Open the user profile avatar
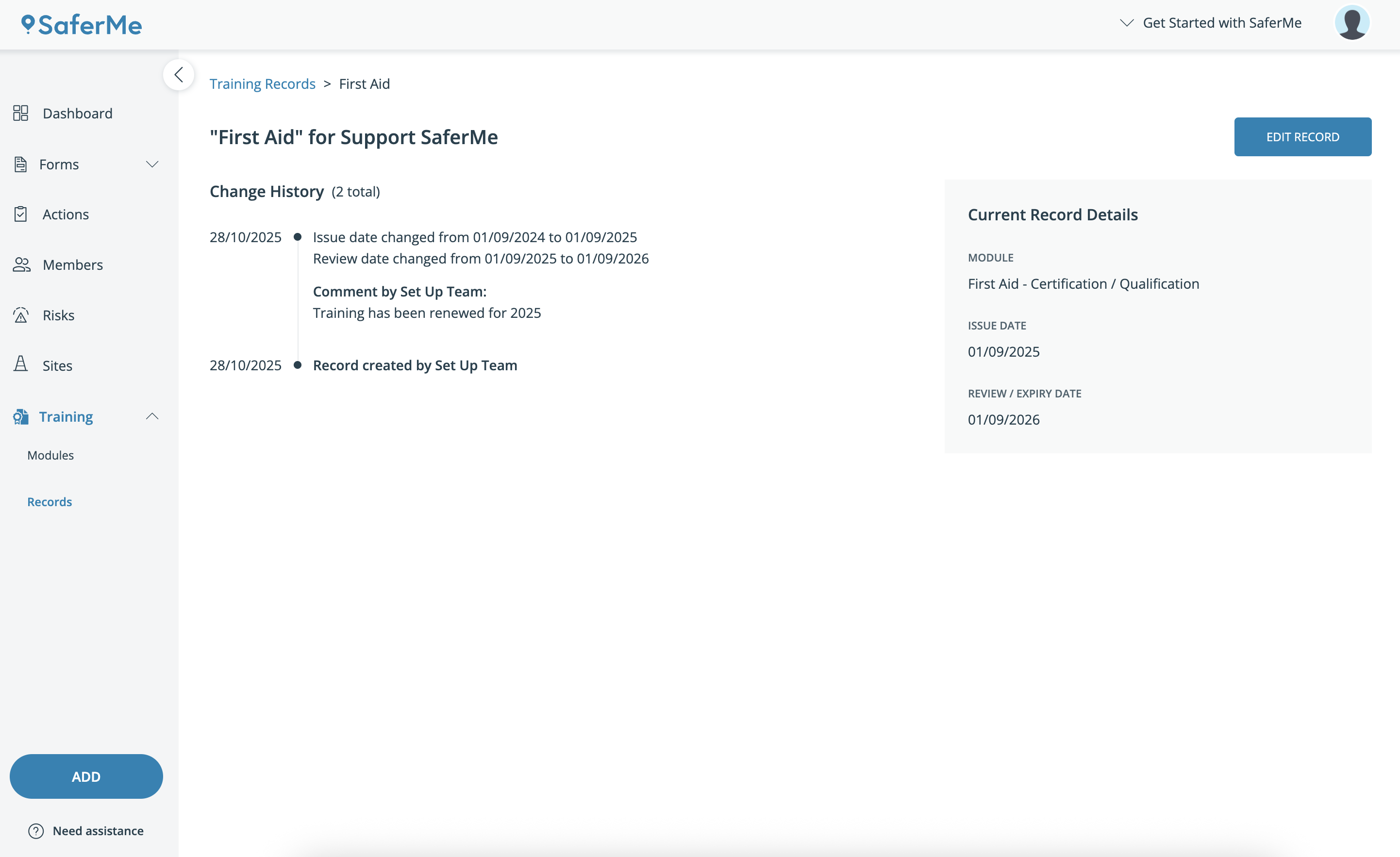 [x=1352, y=23]
